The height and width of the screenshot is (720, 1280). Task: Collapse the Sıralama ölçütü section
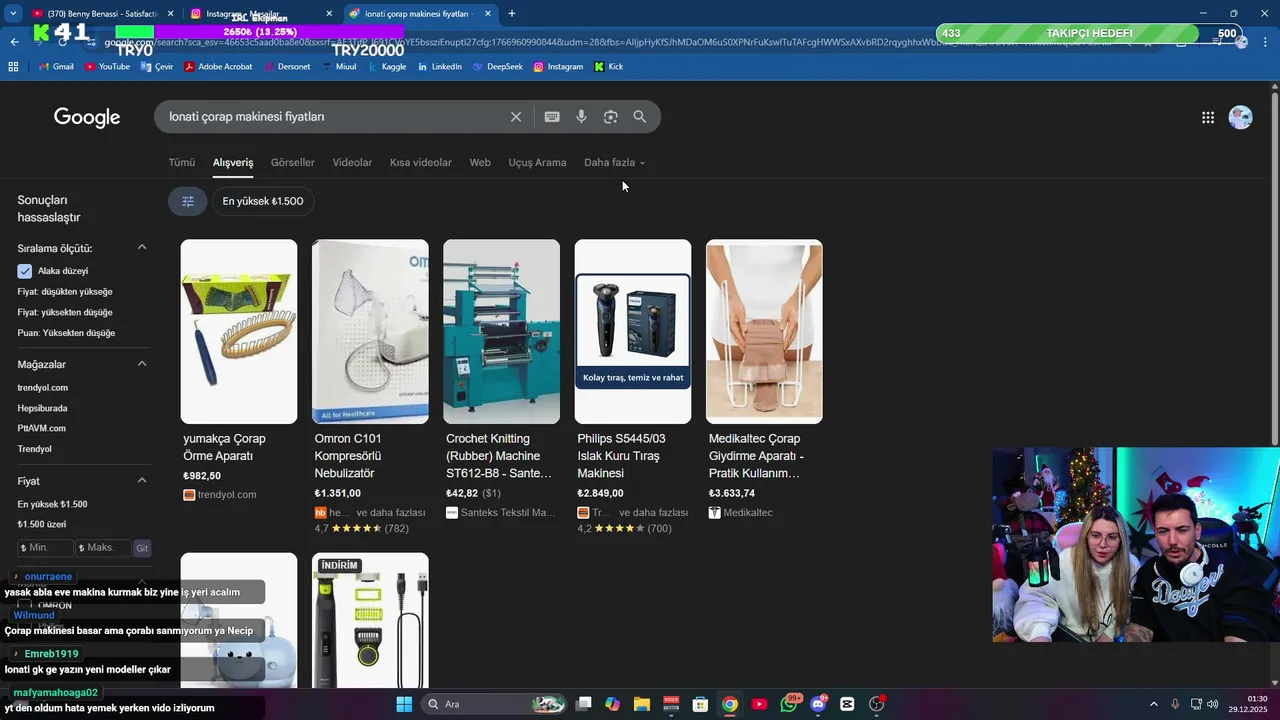click(142, 248)
